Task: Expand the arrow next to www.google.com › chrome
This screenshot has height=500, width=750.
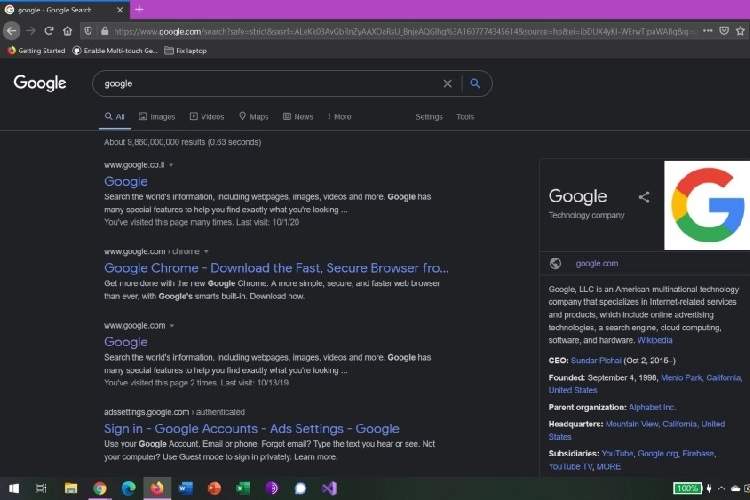Action: click(x=206, y=251)
